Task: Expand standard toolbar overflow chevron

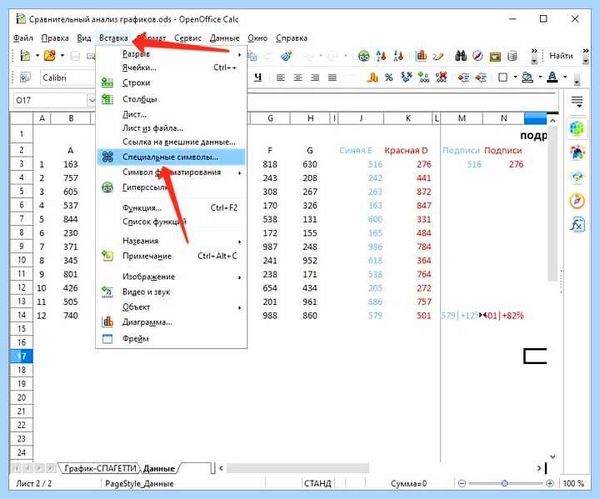Action: point(534,56)
